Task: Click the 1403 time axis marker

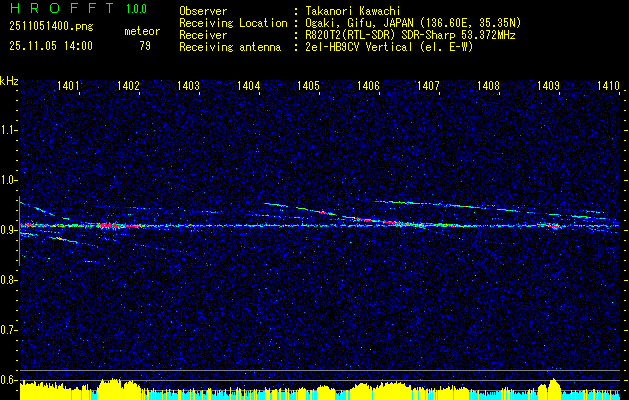Action: tap(189, 85)
